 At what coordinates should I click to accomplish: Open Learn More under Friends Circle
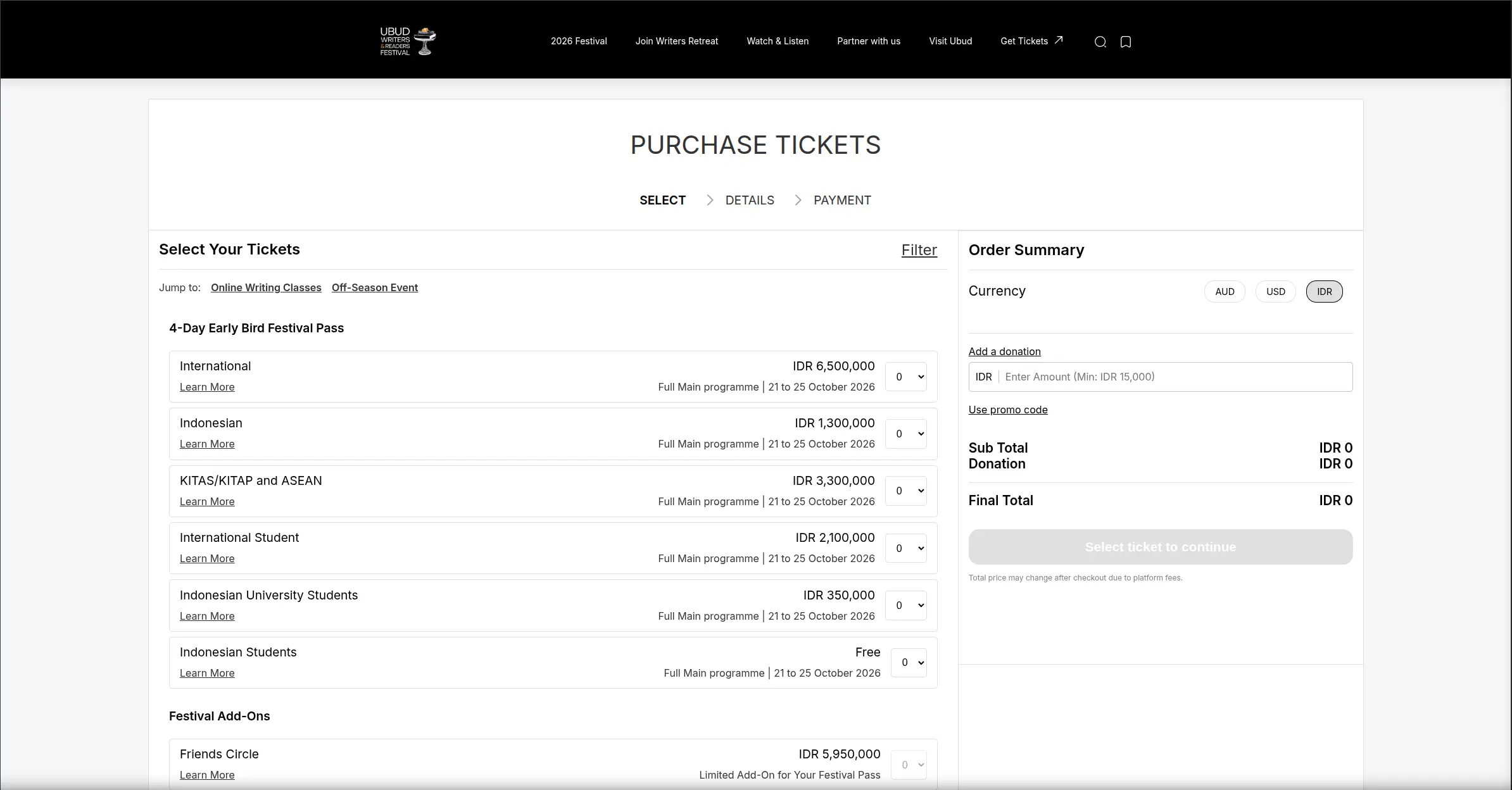click(x=207, y=775)
